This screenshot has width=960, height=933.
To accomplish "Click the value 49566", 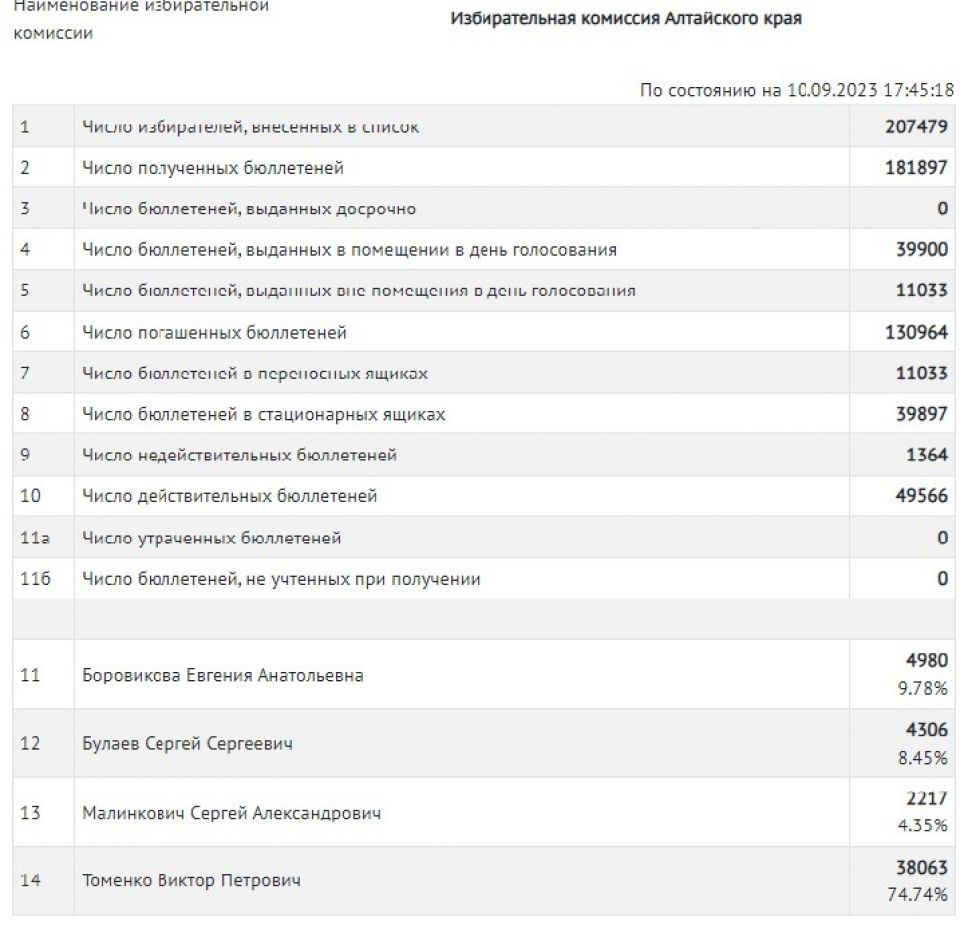I will tap(921, 496).
